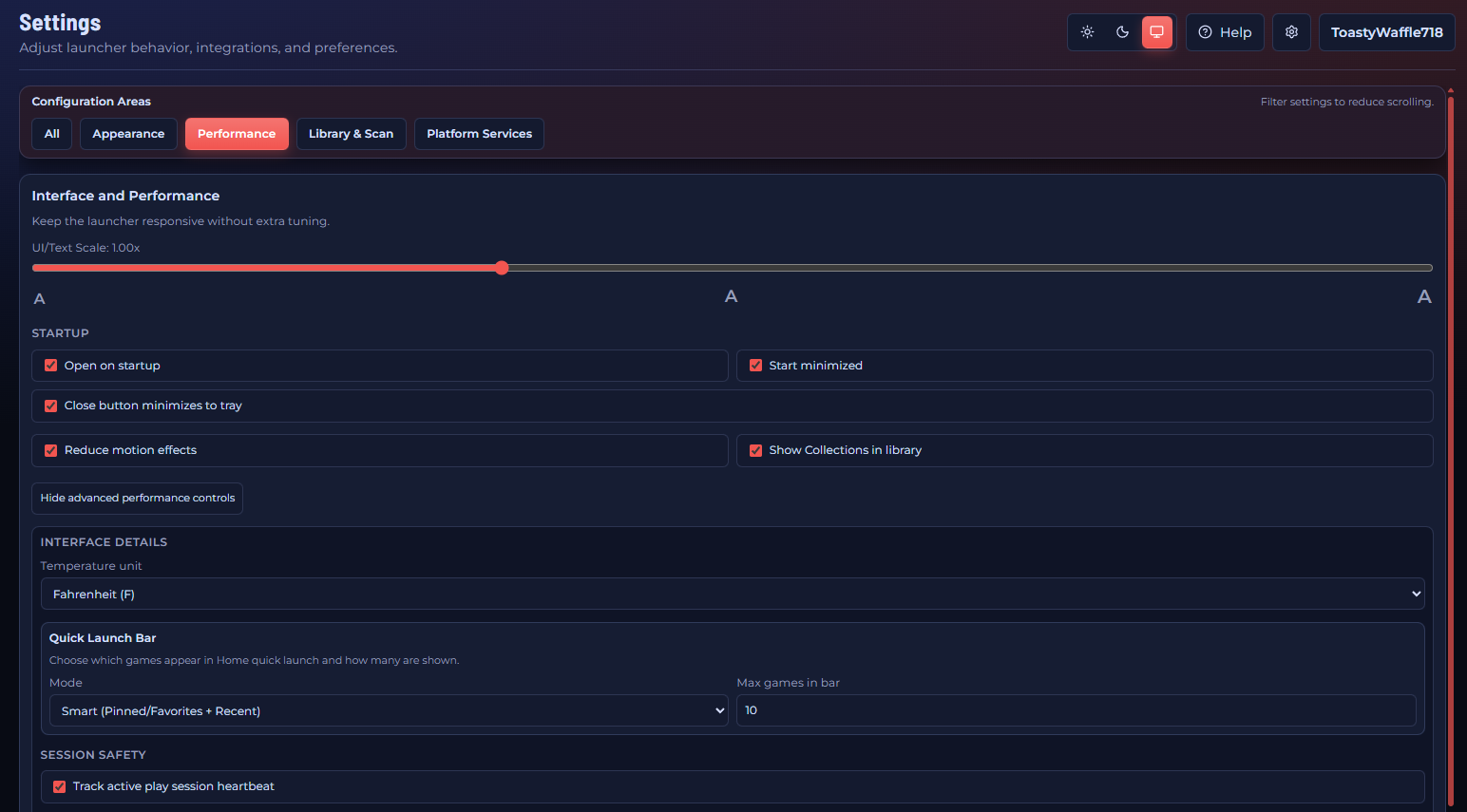This screenshot has height=812, width=1467.
Task: Click UI/Text Scale 1.00x label
Action: point(86,248)
